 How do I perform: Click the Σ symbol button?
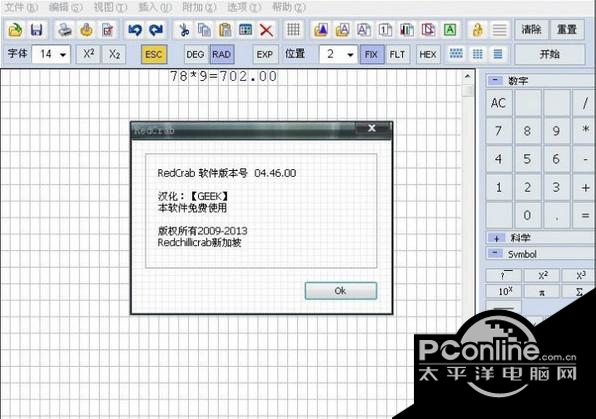tap(579, 292)
